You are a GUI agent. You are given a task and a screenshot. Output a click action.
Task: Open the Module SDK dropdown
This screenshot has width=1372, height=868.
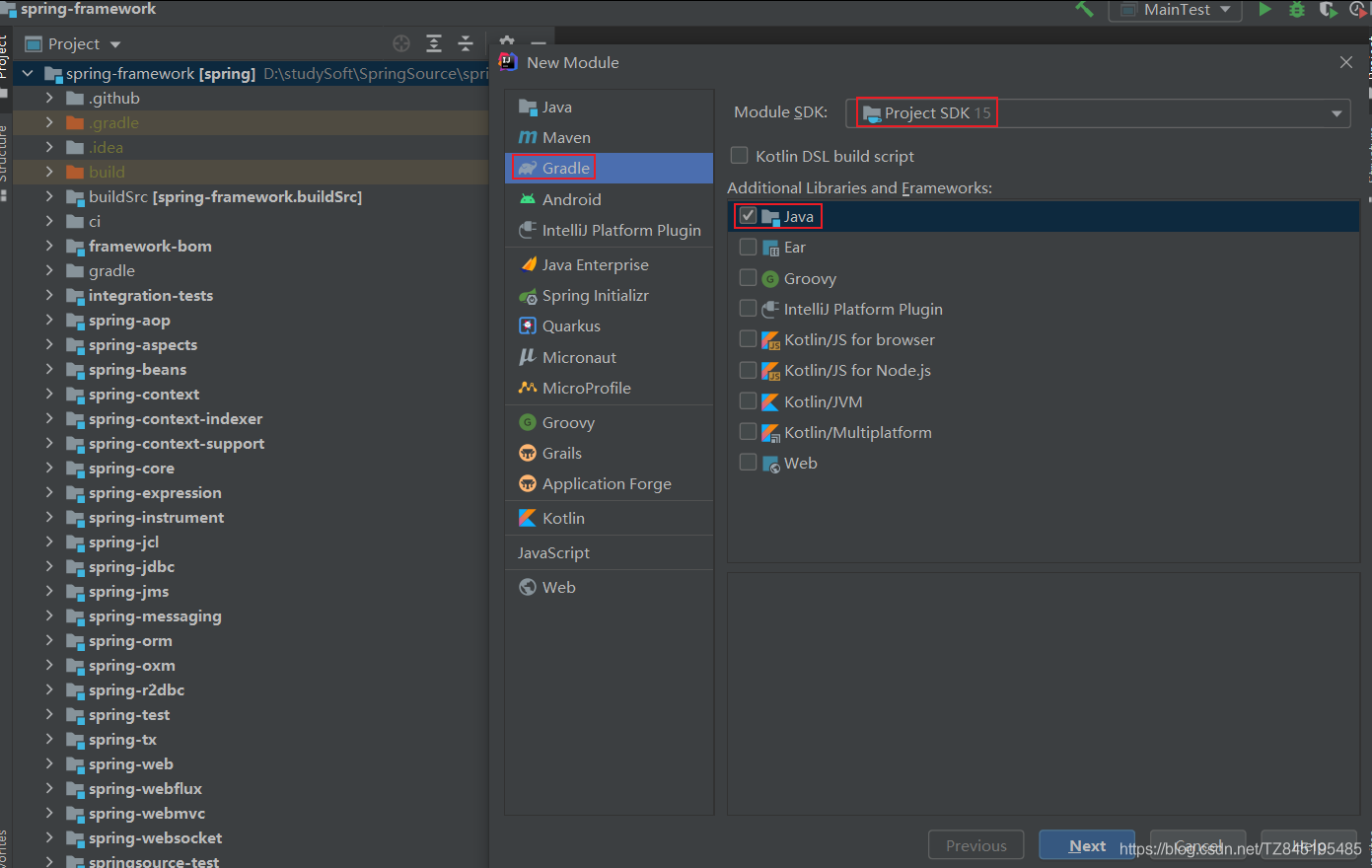[x=1098, y=112]
